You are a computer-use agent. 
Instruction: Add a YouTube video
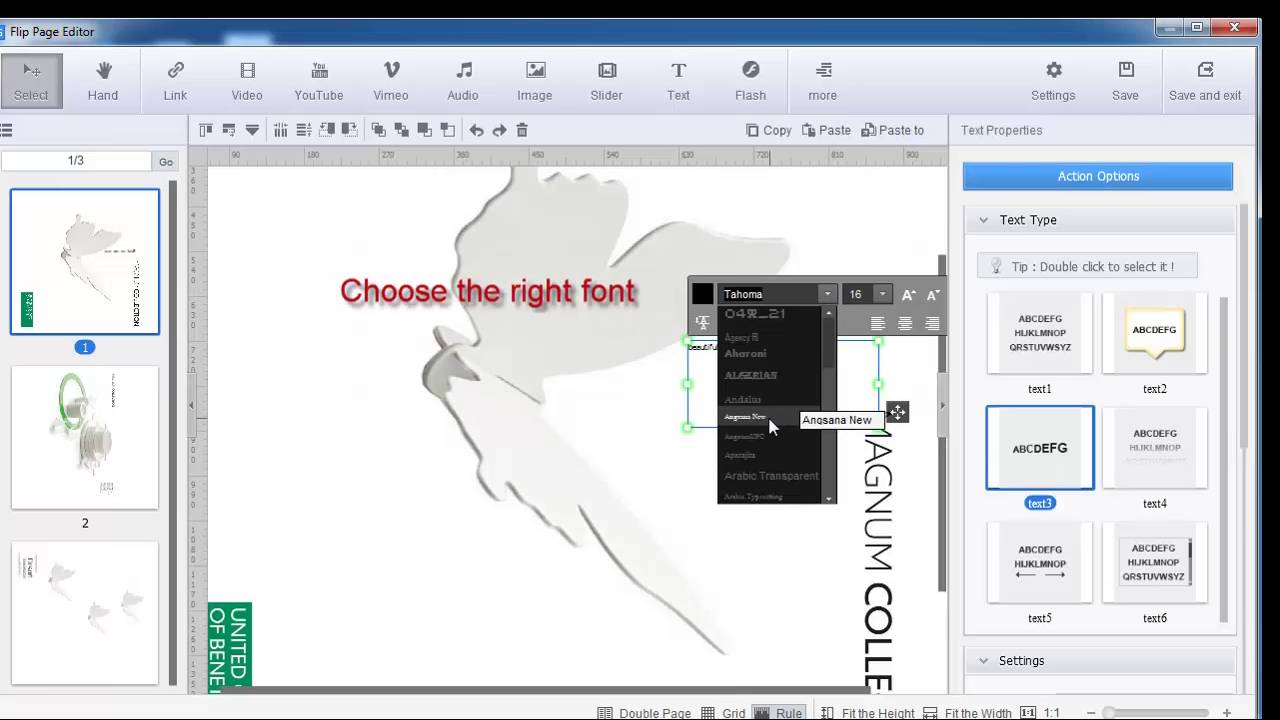[319, 81]
